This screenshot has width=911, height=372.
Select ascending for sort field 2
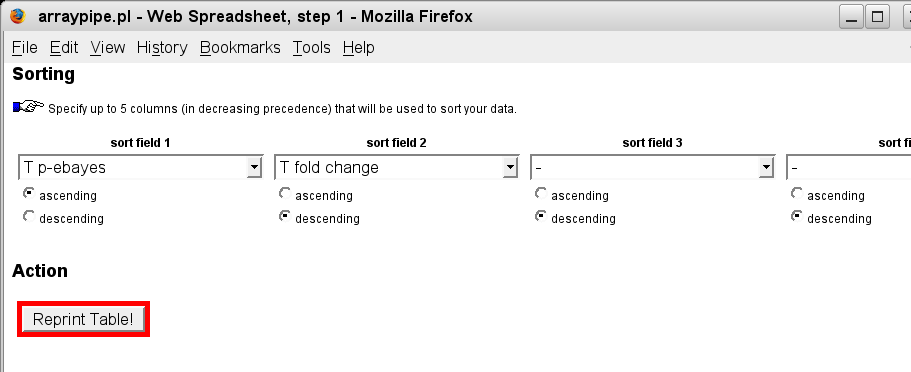(x=285, y=193)
